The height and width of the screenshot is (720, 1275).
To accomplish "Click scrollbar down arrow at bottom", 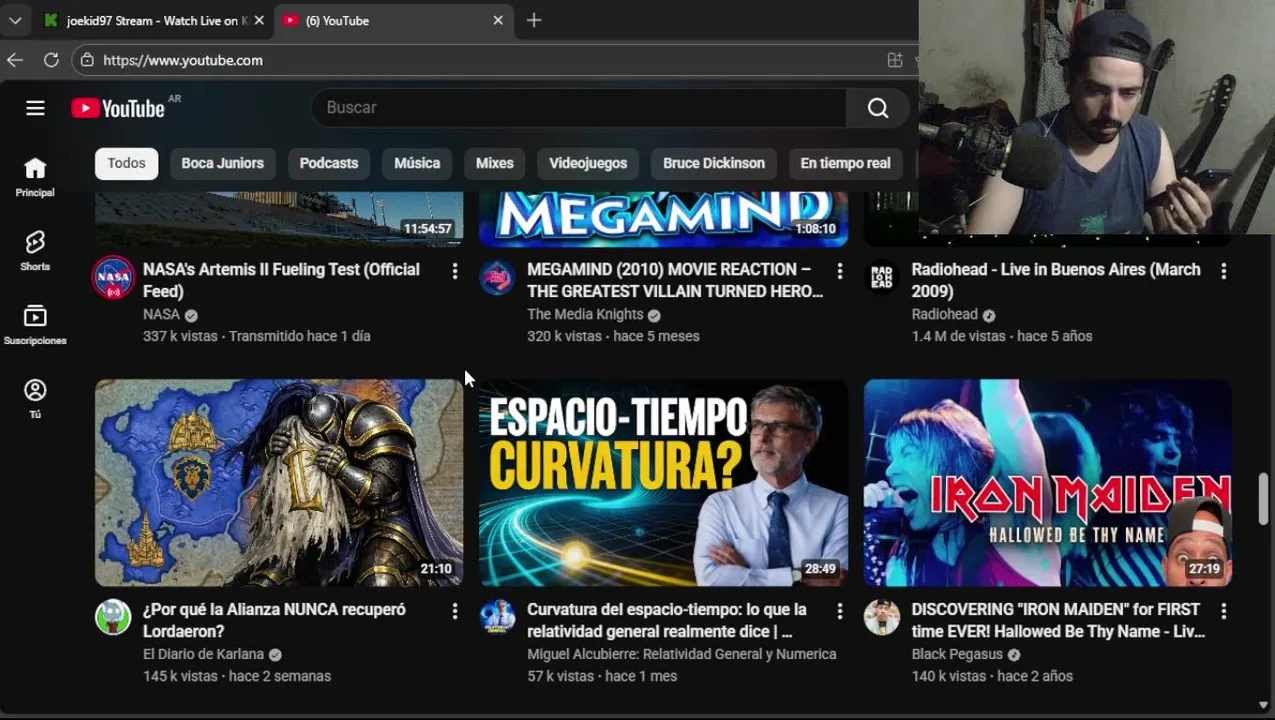I will [x=1264, y=705].
